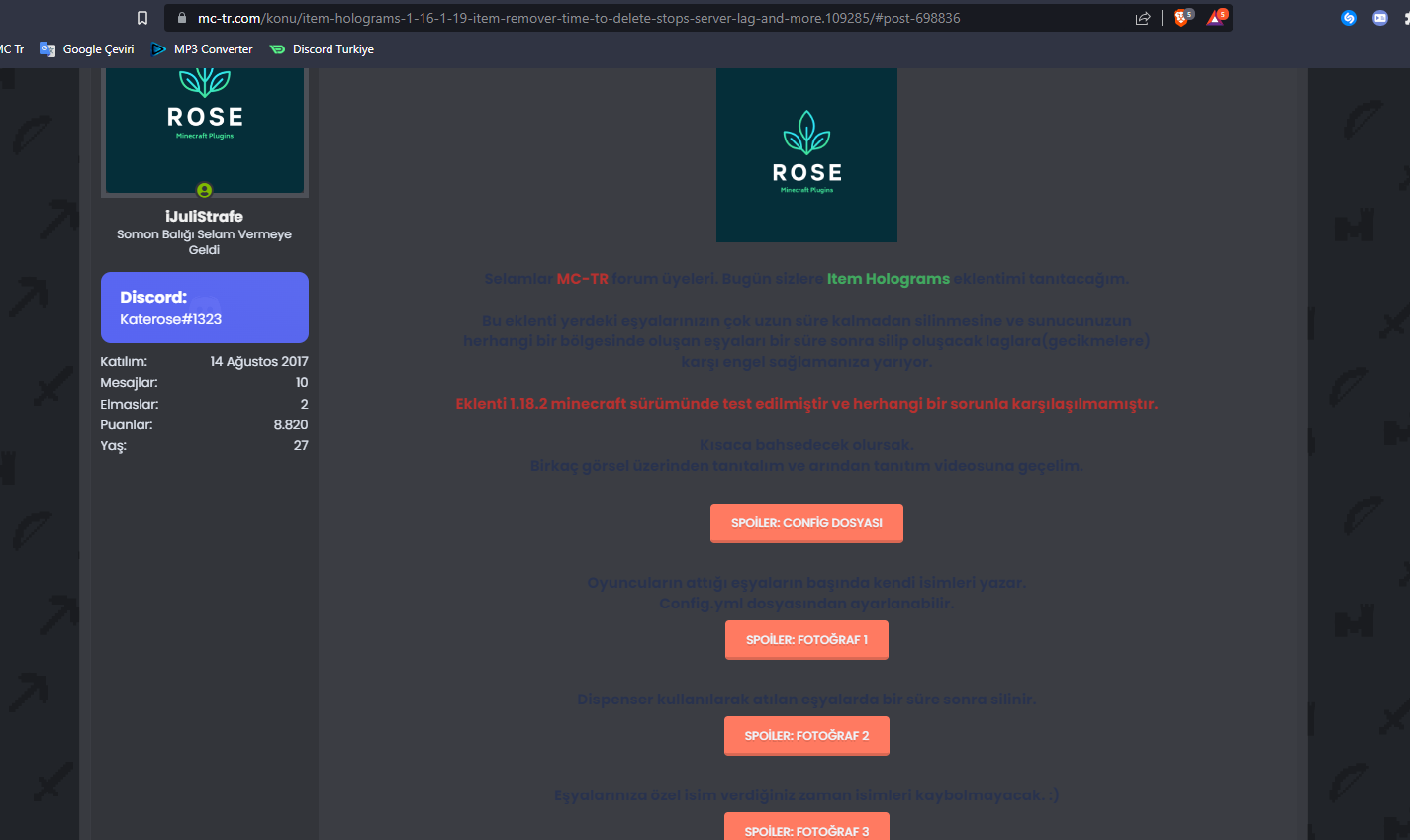Viewport: 1410px width, 840px height.
Task: Click the address bar URL
Action: click(x=579, y=18)
